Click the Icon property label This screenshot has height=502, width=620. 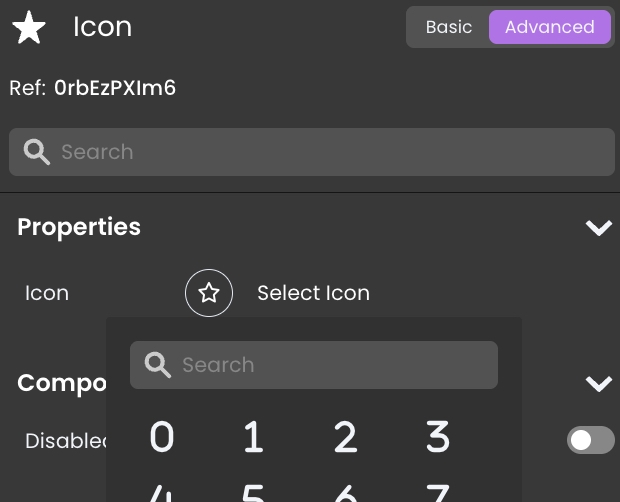(x=47, y=293)
